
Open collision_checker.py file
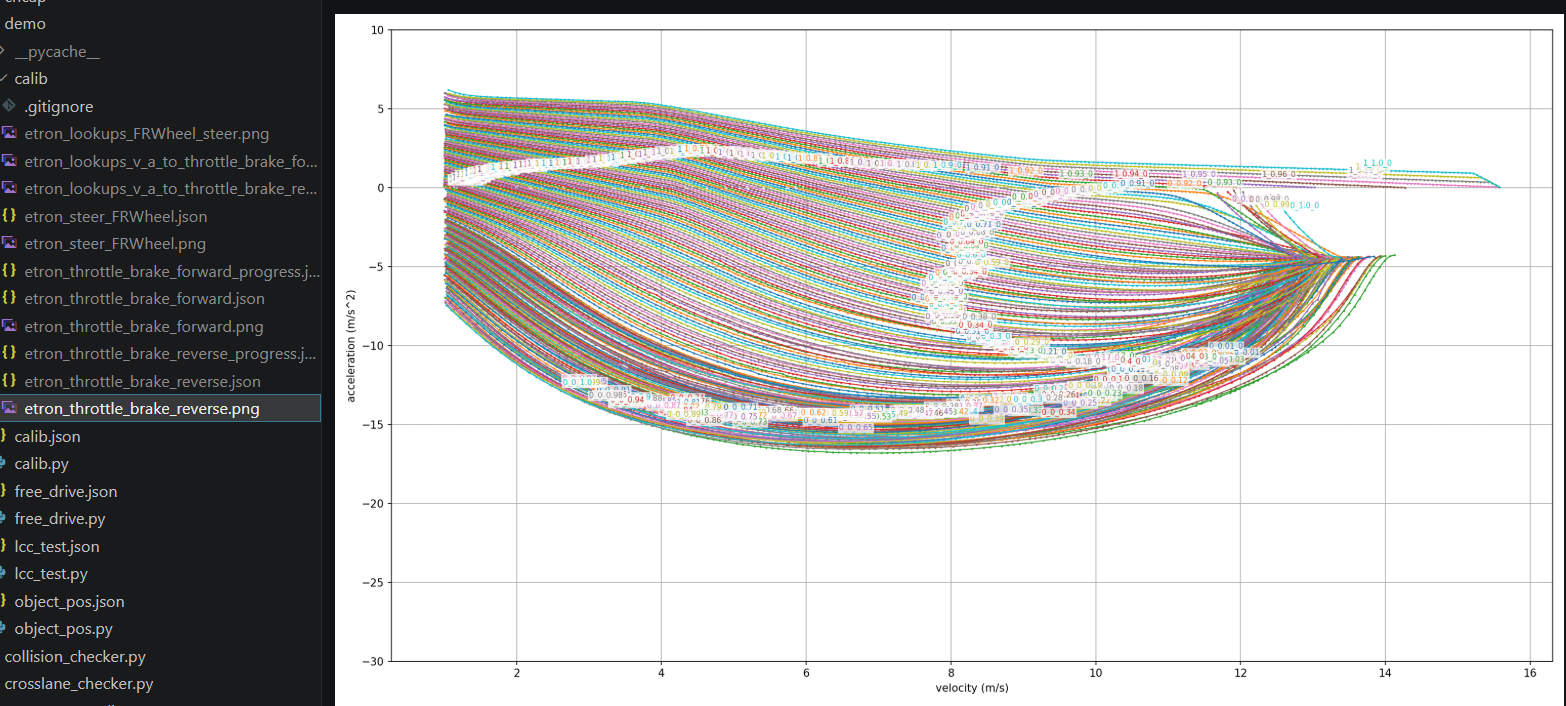pyautogui.click(x=75, y=657)
